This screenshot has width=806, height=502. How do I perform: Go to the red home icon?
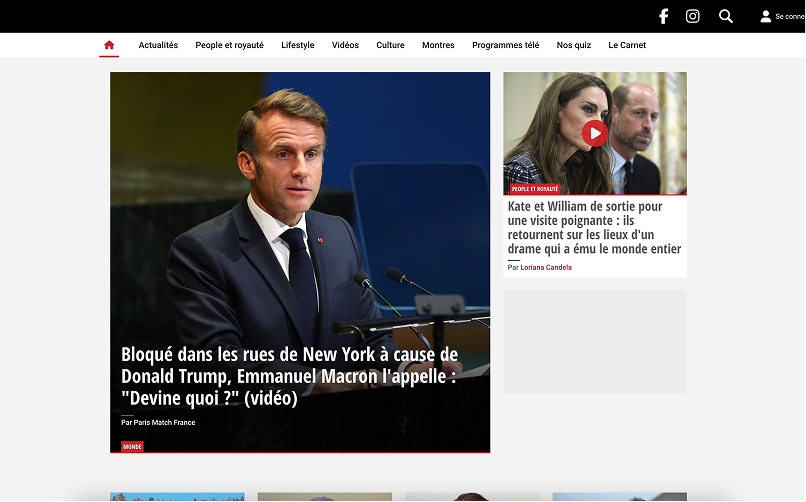pyautogui.click(x=109, y=45)
